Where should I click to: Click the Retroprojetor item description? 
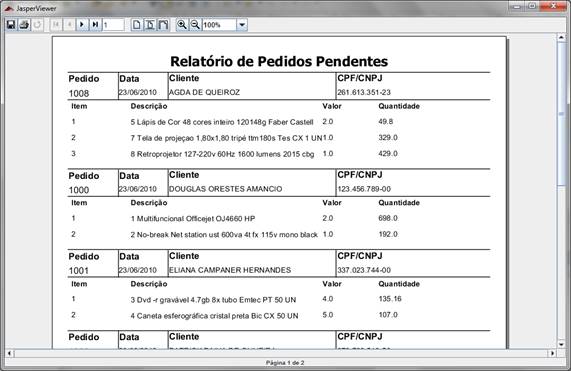222,154
